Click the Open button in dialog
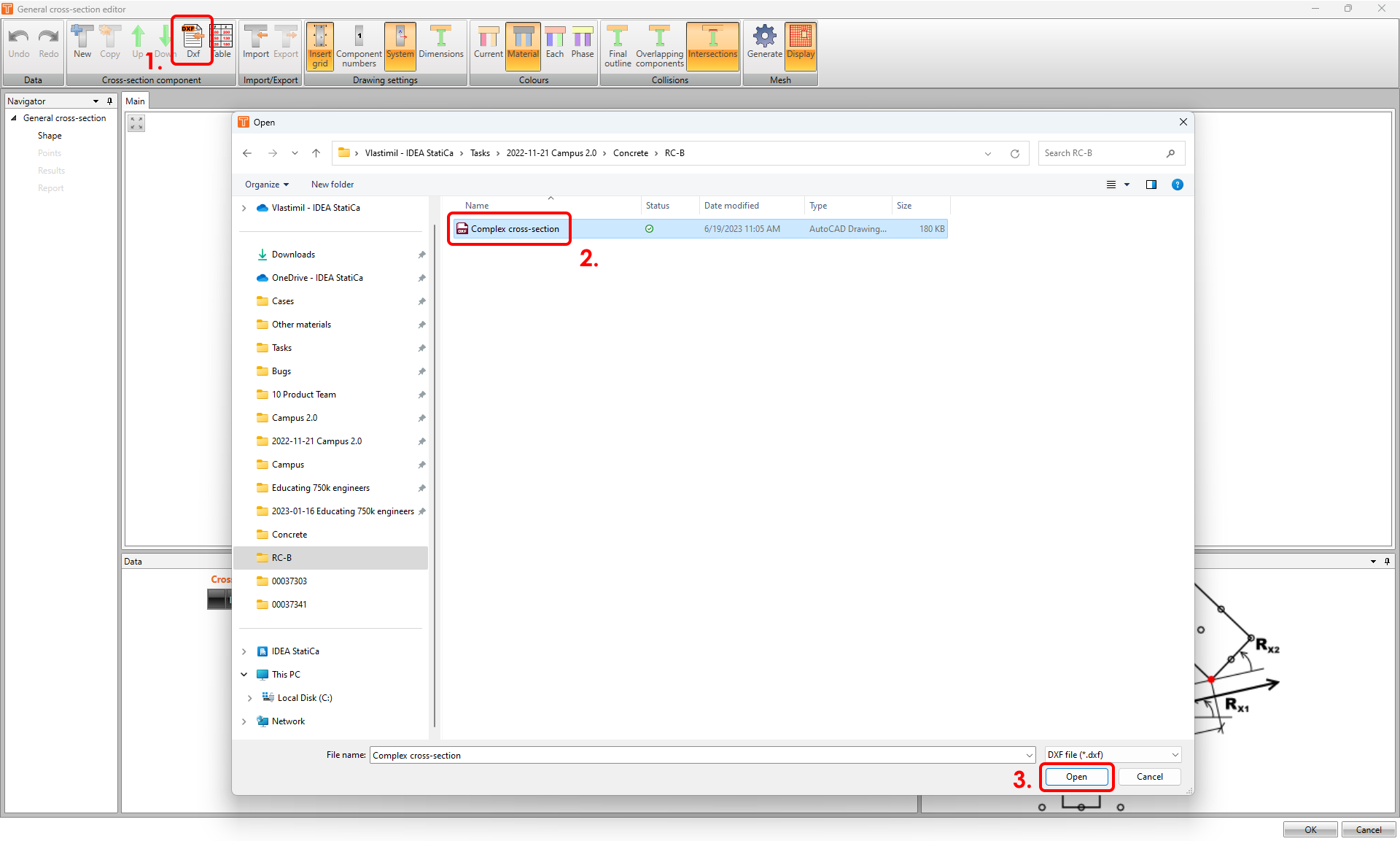The width and height of the screenshot is (1400, 841). [1076, 777]
